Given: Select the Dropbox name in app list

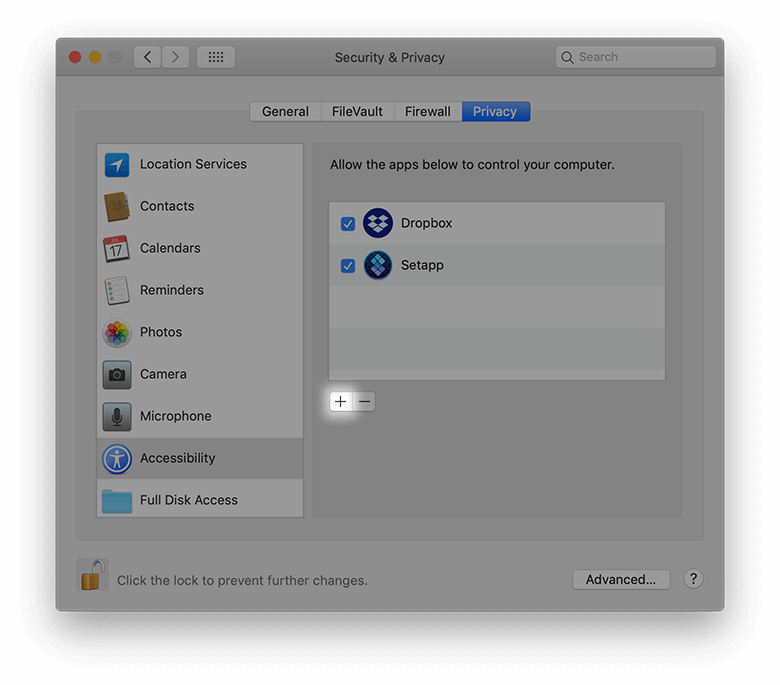Looking at the screenshot, I should click(426, 223).
